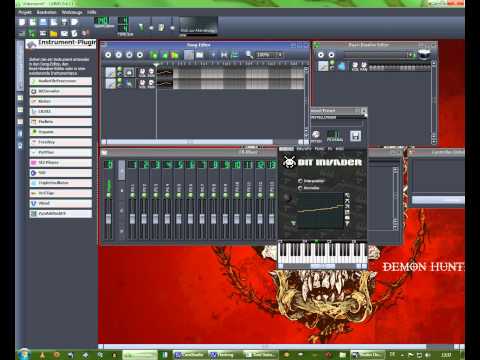
Task: Click the FX mixer master channel fader
Action: 108,219
